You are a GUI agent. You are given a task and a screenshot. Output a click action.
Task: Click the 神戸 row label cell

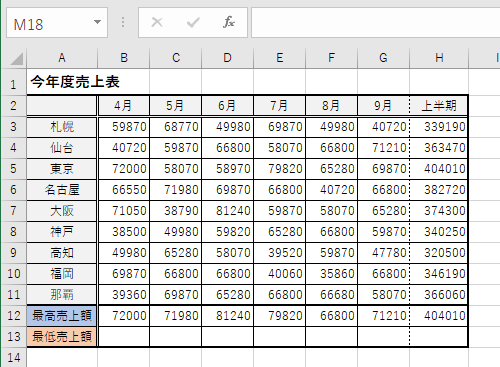[x=62, y=232]
